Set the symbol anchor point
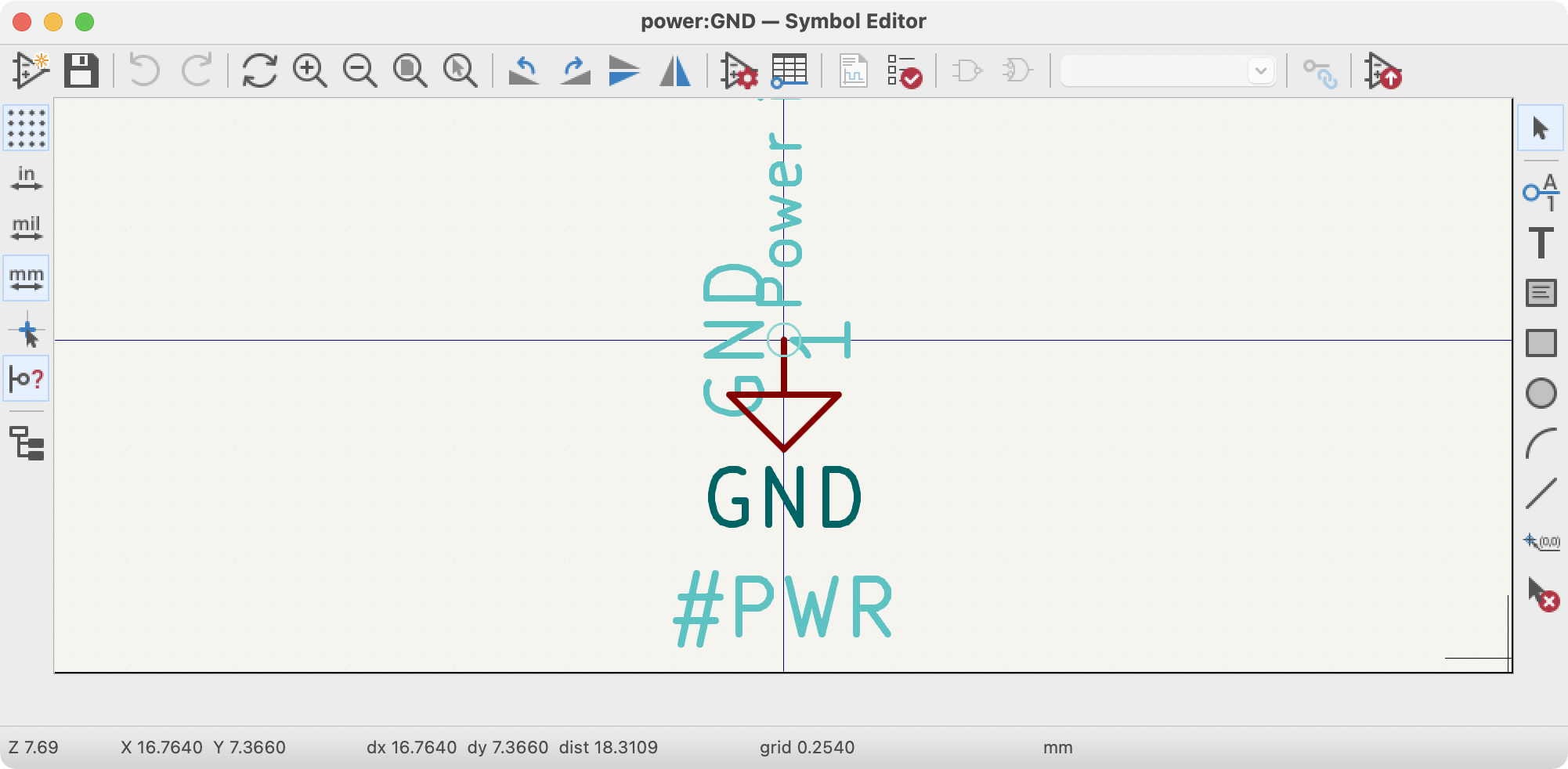Screen dimensions: 1568x769 click(x=1540, y=540)
